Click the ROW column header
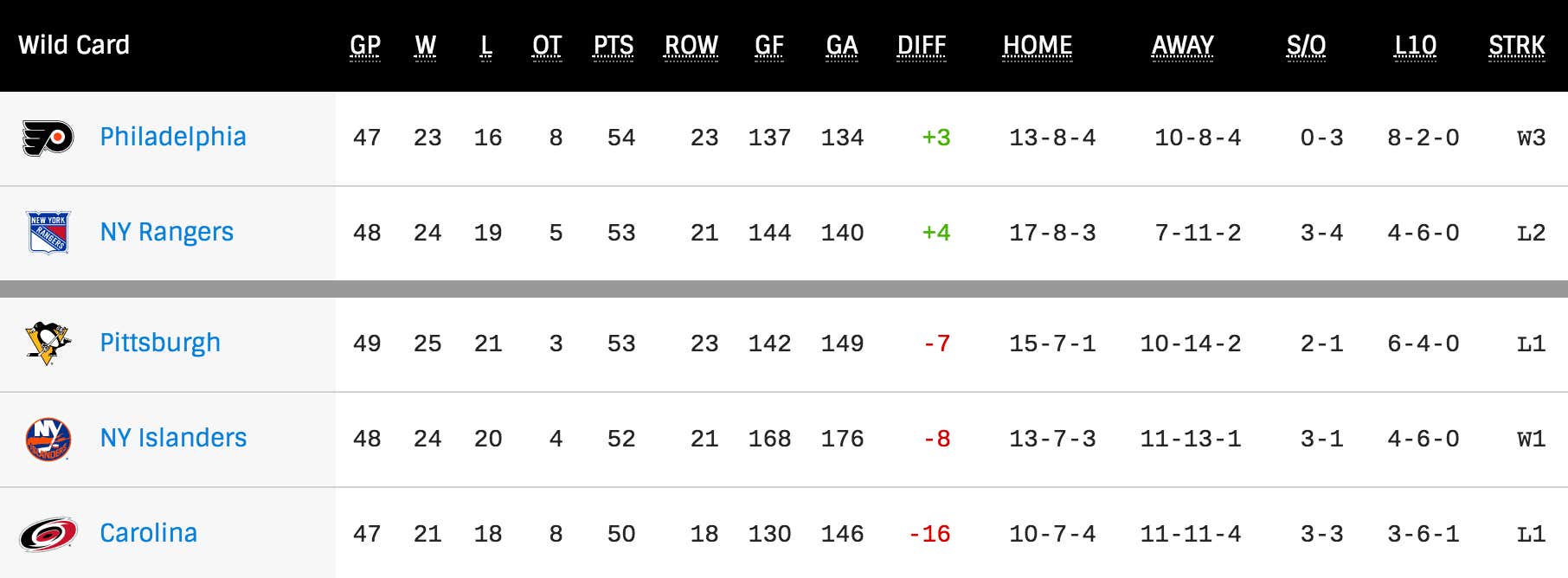1568x578 pixels. point(691,45)
